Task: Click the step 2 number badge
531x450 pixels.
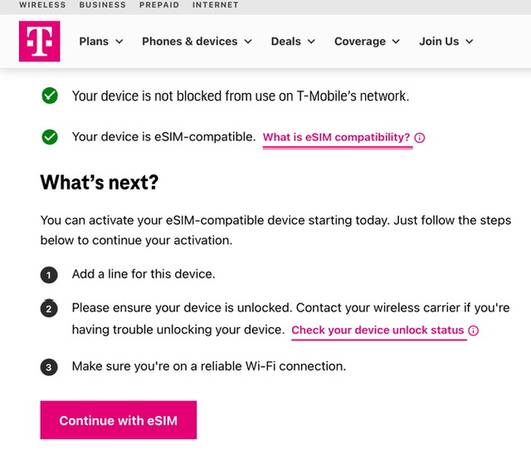Action: [x=49, y=308]
